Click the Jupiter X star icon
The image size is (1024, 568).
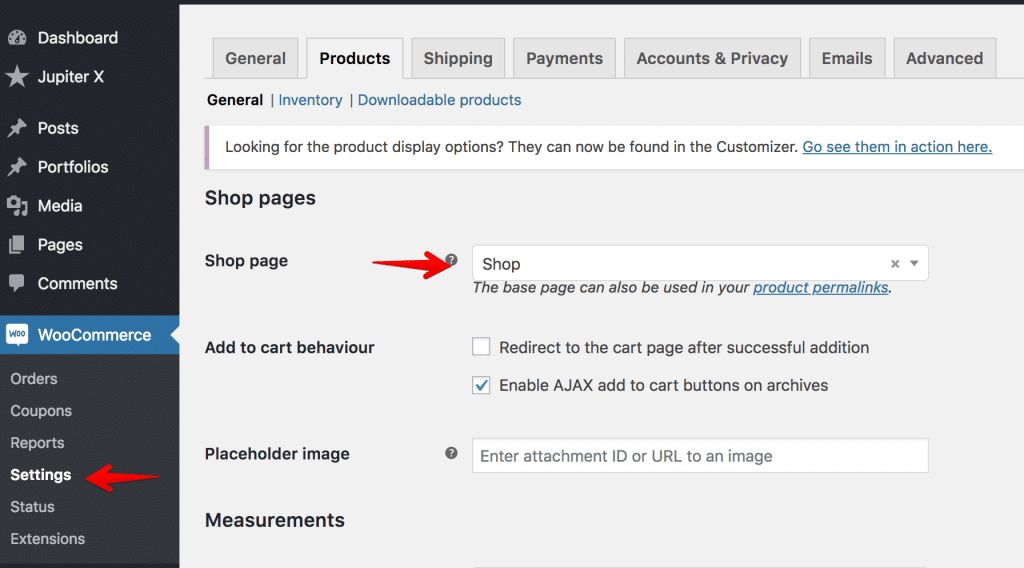[17, 76]
